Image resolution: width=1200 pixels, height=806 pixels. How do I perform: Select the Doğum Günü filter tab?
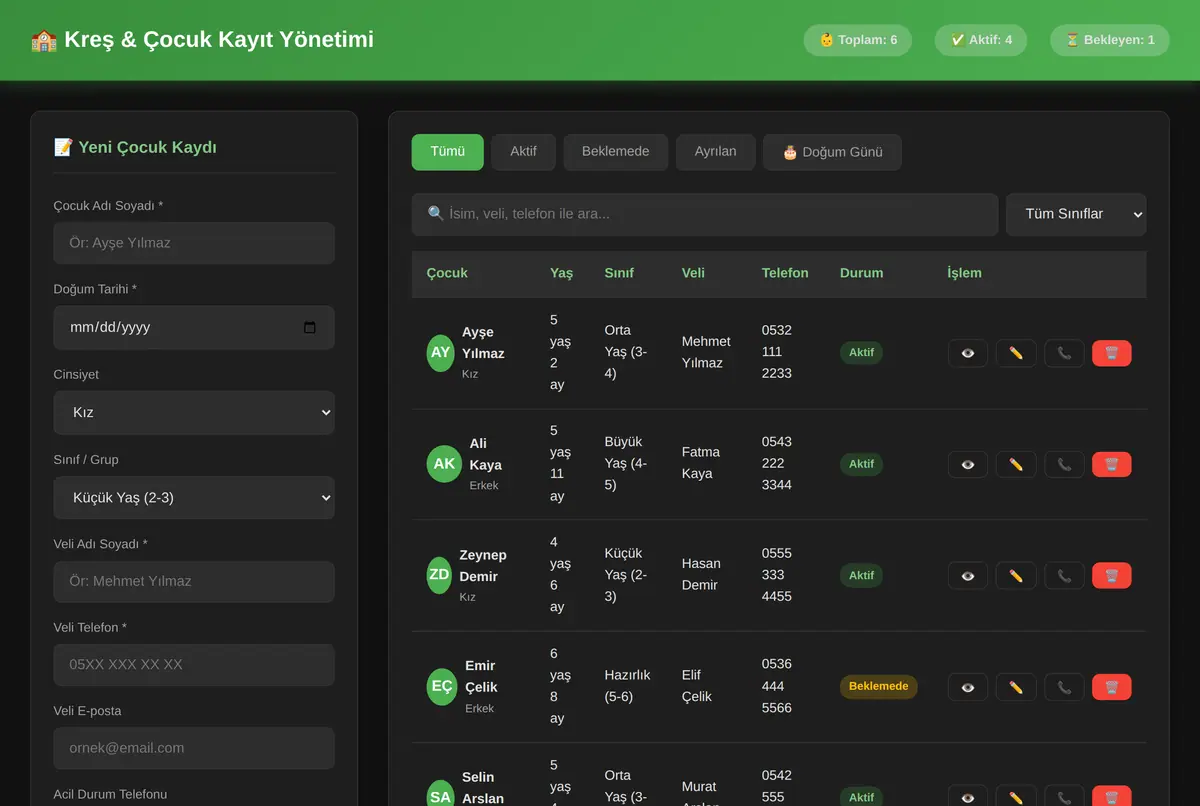pyautogui.click(x=832, y=152)
